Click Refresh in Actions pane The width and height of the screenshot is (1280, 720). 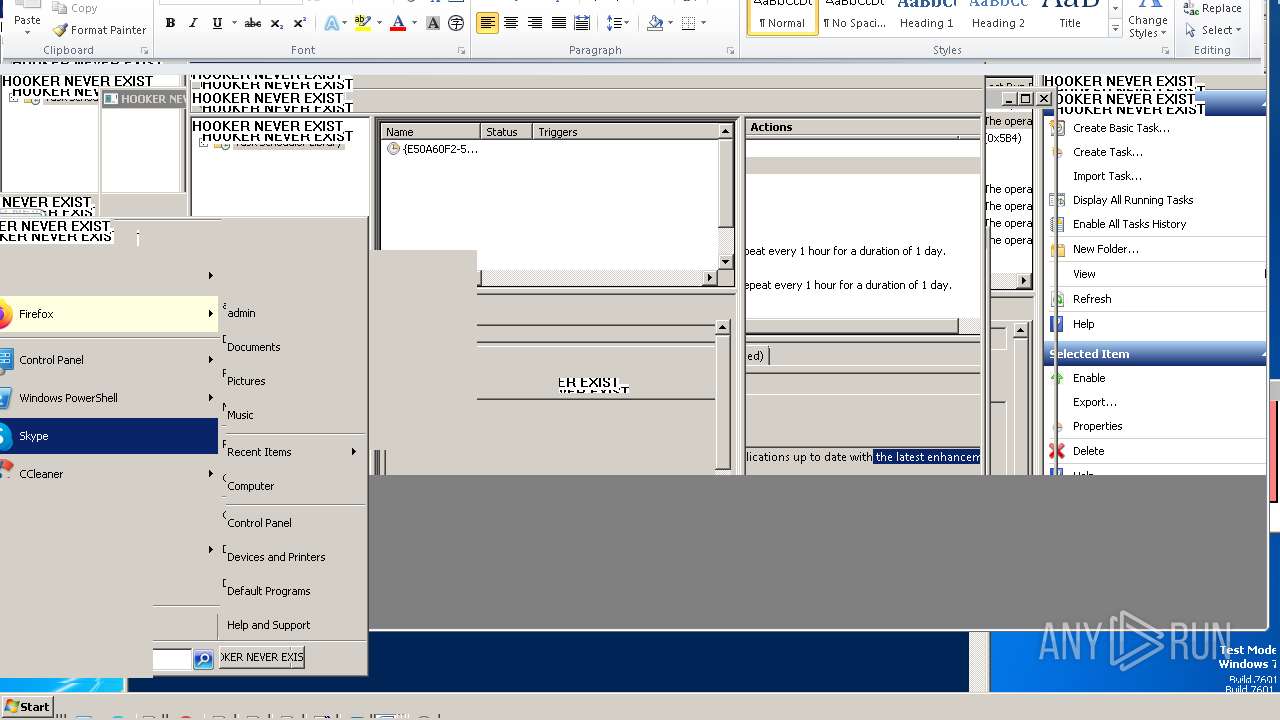click(1092, 299)
